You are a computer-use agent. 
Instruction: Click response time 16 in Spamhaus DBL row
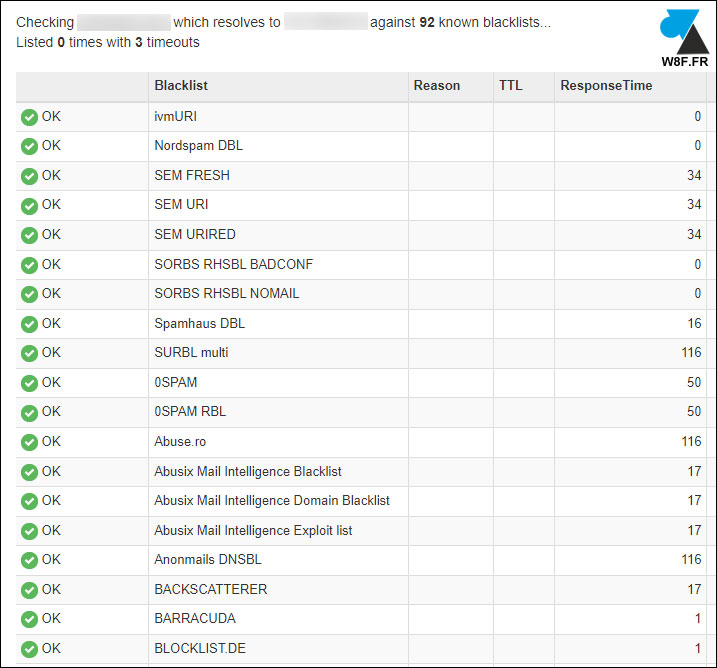click(694, 323)
